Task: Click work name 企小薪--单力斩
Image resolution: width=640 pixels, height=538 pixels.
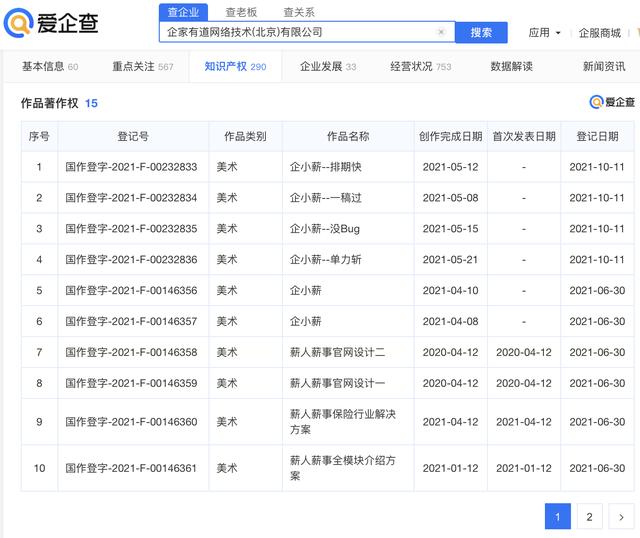Action: [326, 260]
